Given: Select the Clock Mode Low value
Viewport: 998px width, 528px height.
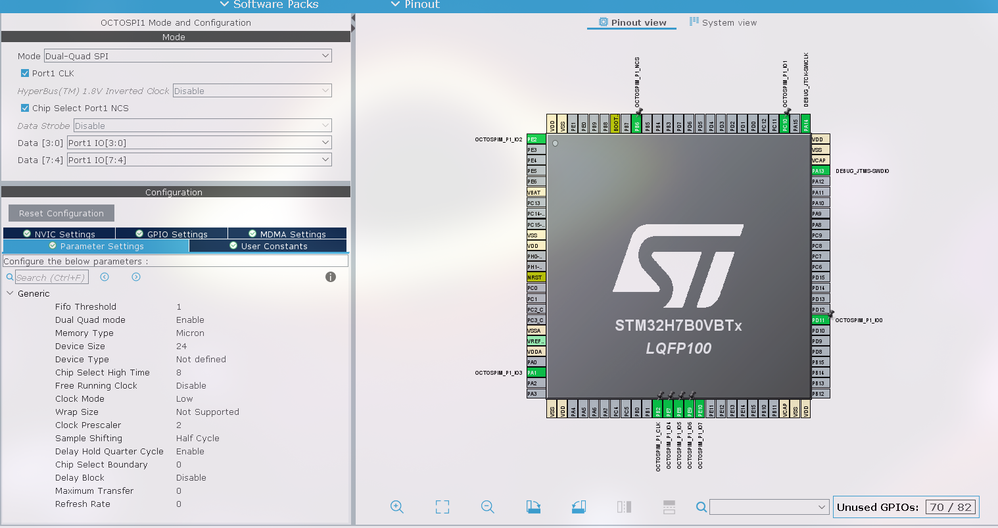Looking at the screenshot, I should point(185,399).
